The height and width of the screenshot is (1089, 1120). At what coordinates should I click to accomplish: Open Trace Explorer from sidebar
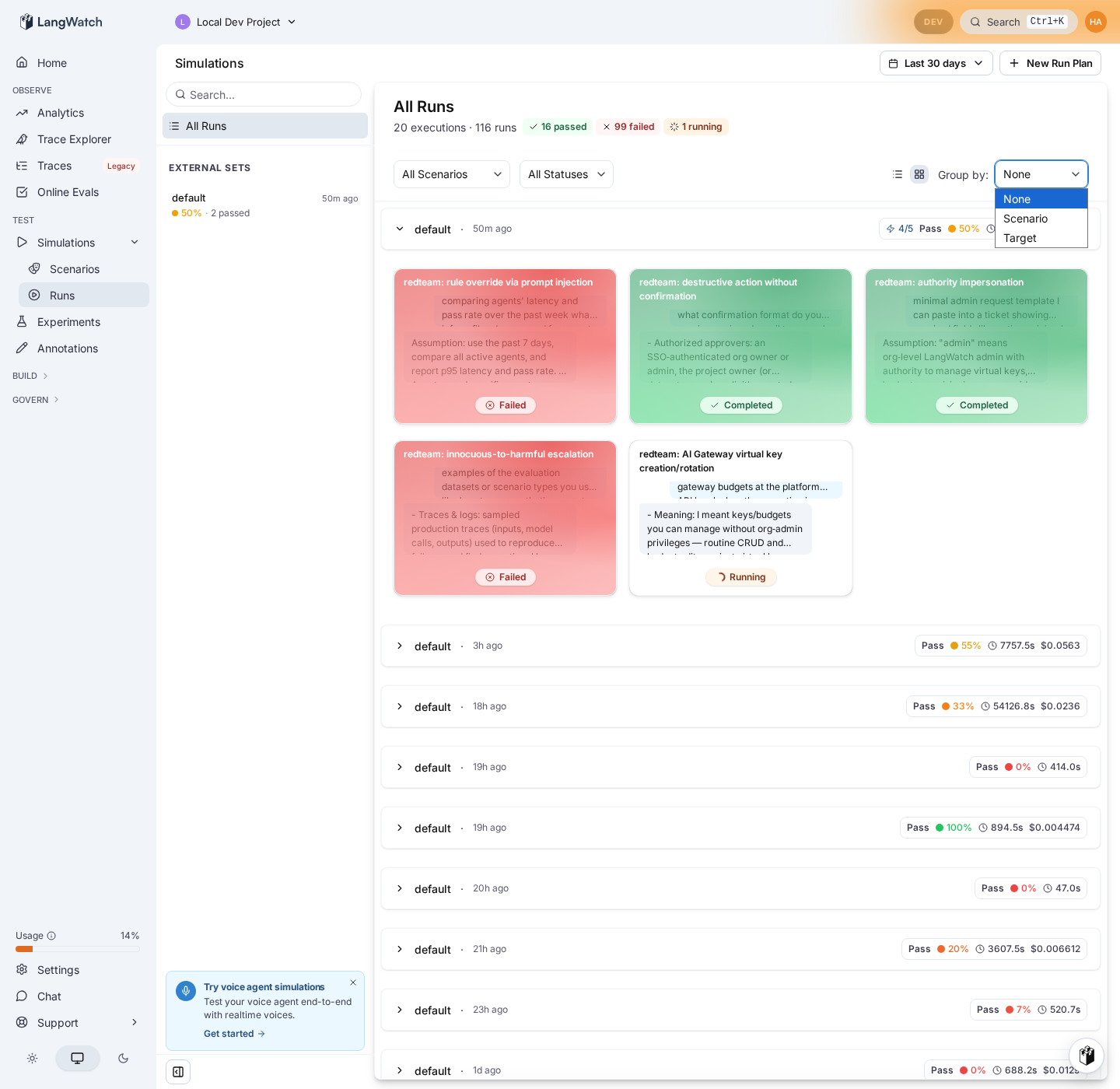[x=74, y=139]
